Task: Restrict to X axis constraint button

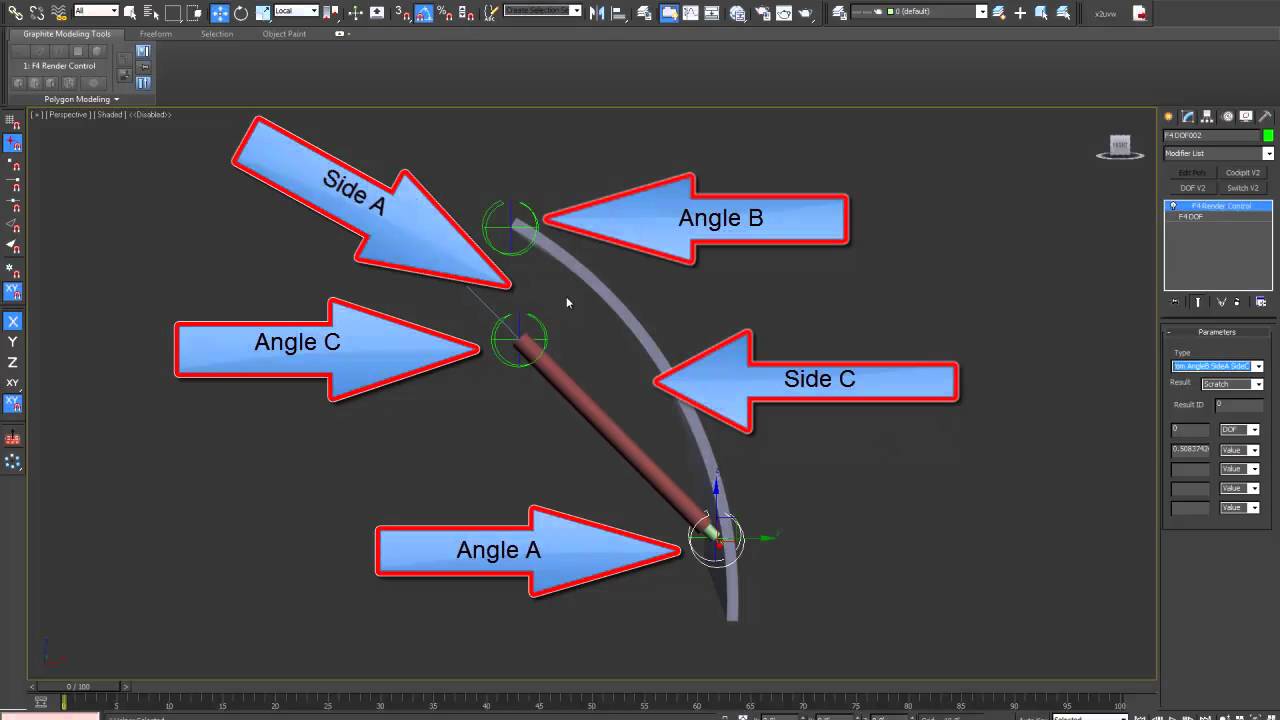Action: click(x=13, y=321)
